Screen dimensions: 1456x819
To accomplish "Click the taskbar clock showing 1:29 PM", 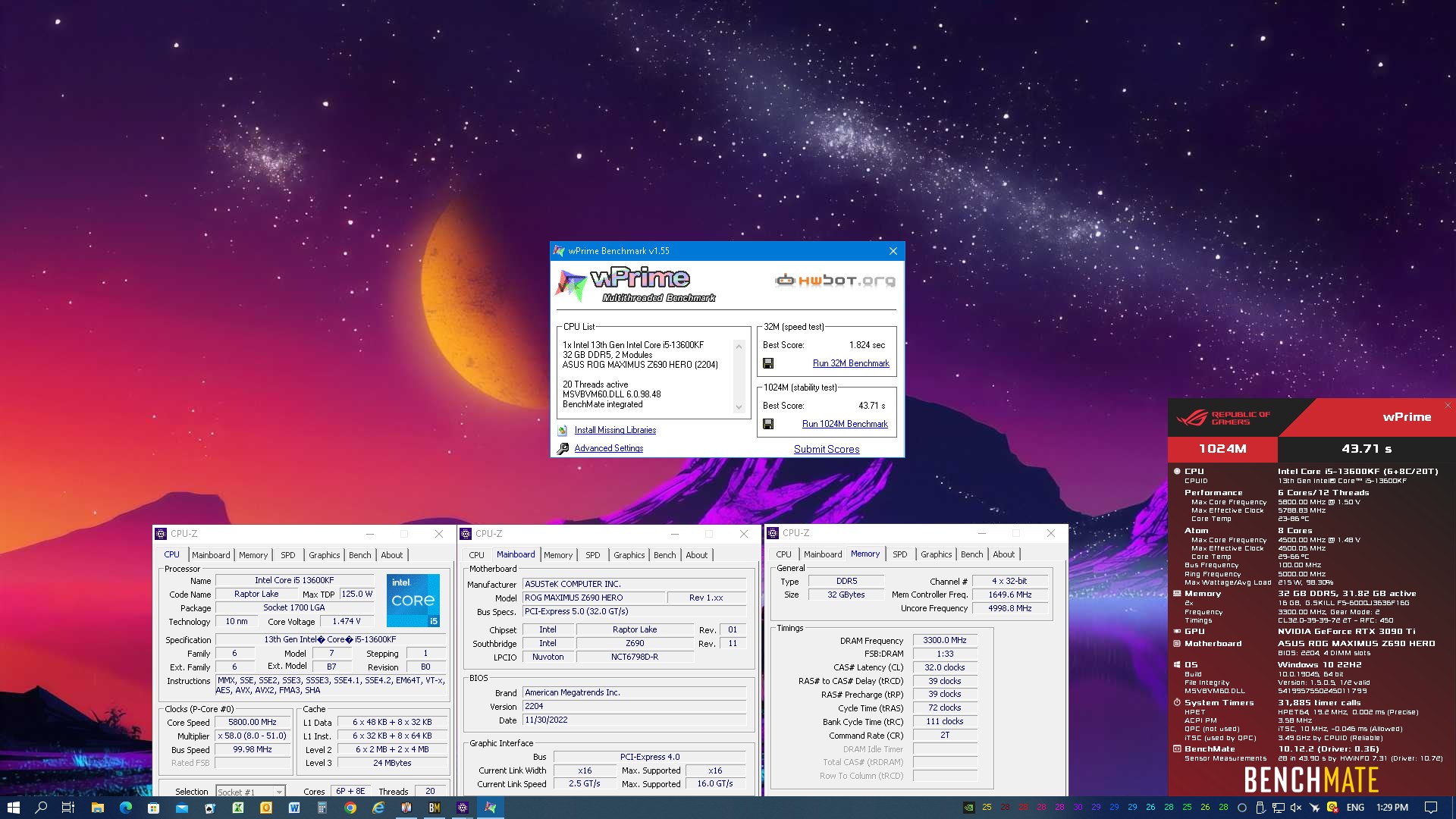I will (x=1392, y=808).
